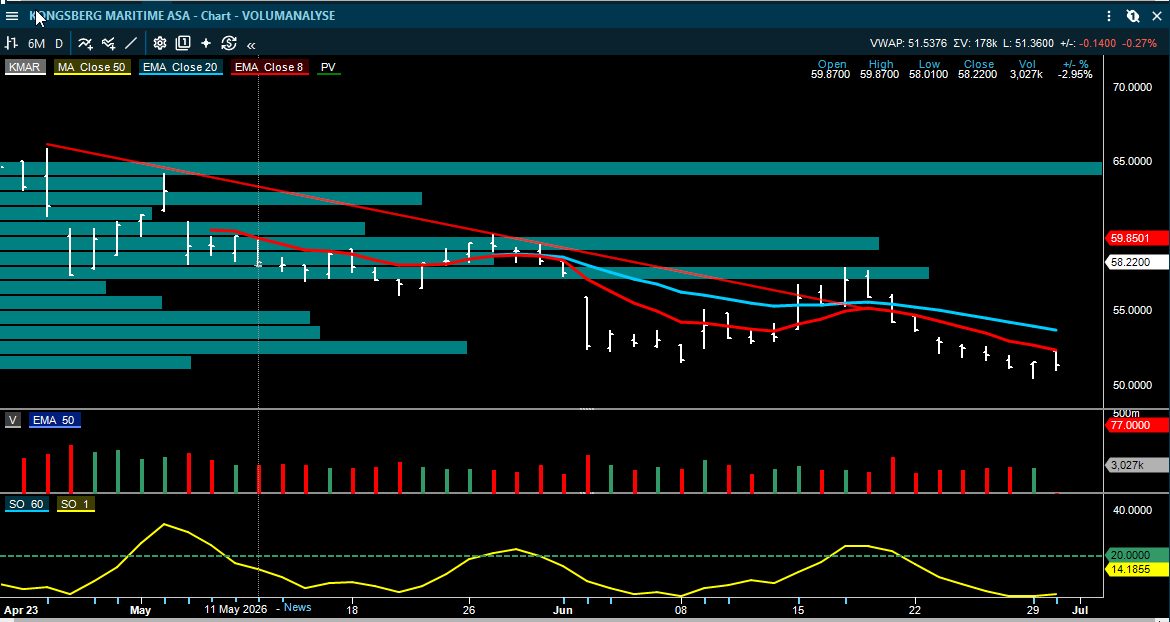Click the divider handle between price and volume panels
This screenshot has width=1170, height=622.
click(587, 409)
